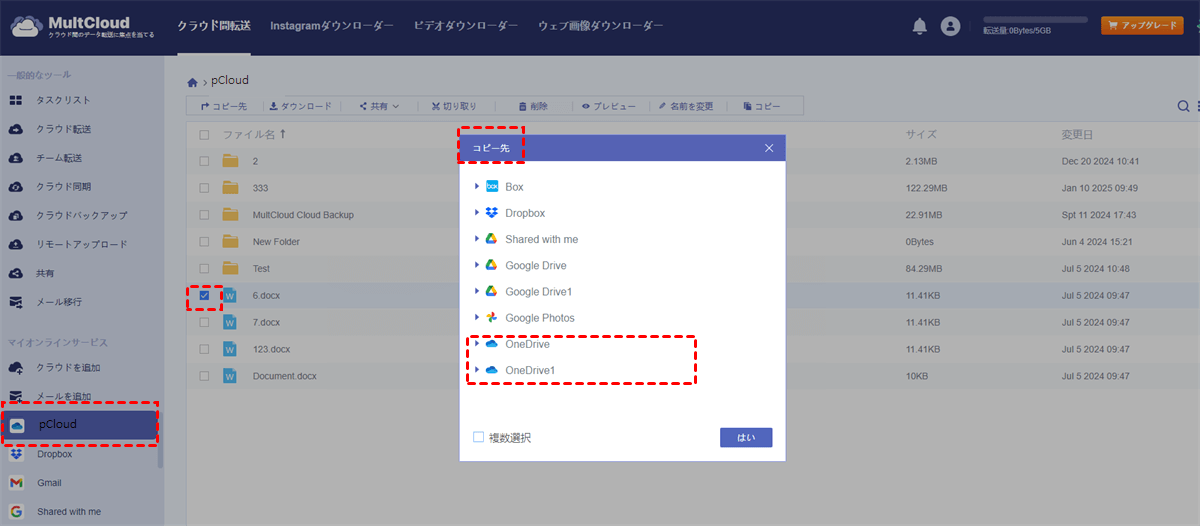1200x526 pixels.
Task: Open the 共有 toolbar dropdown
Action: 379,106
